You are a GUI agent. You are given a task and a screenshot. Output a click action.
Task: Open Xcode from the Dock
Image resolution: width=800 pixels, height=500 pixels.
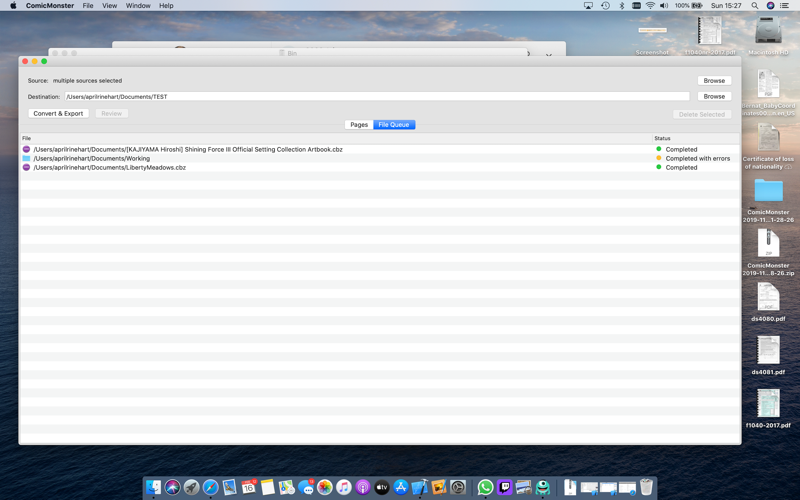click(x=419, y=487)
